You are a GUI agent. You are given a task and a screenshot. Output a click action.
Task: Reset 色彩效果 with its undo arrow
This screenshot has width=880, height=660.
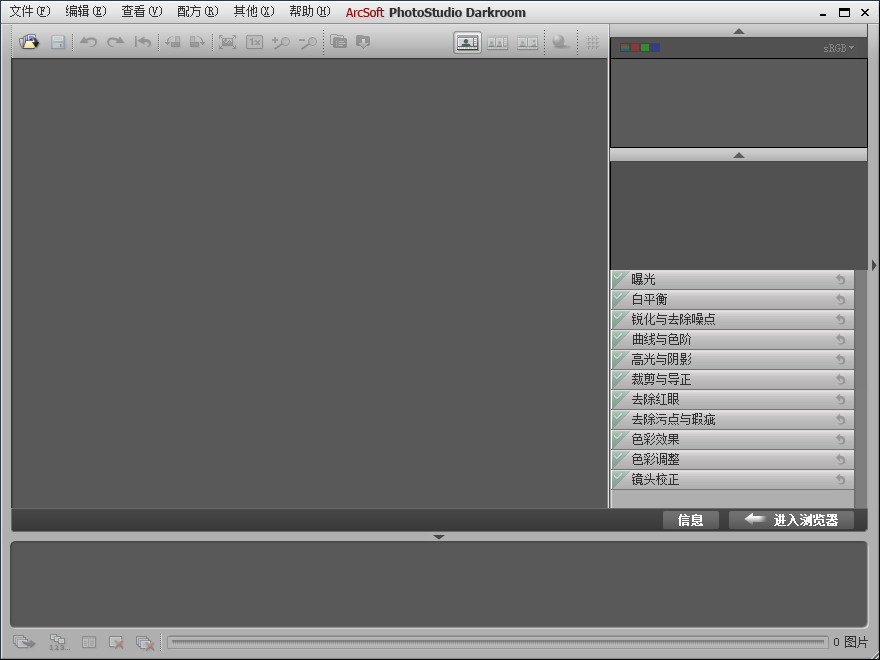pyautogui.click(x=840, y=440)
